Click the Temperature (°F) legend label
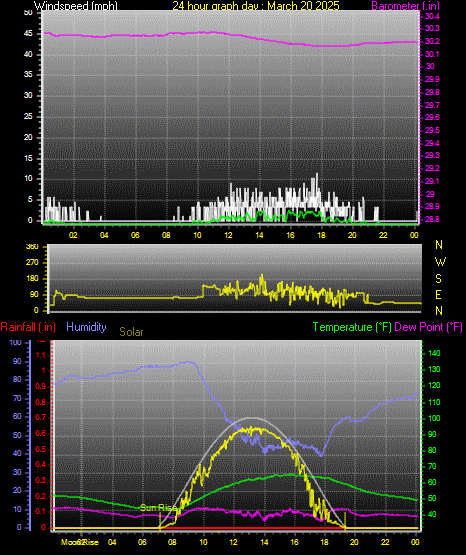 click(x=352, y=327)
